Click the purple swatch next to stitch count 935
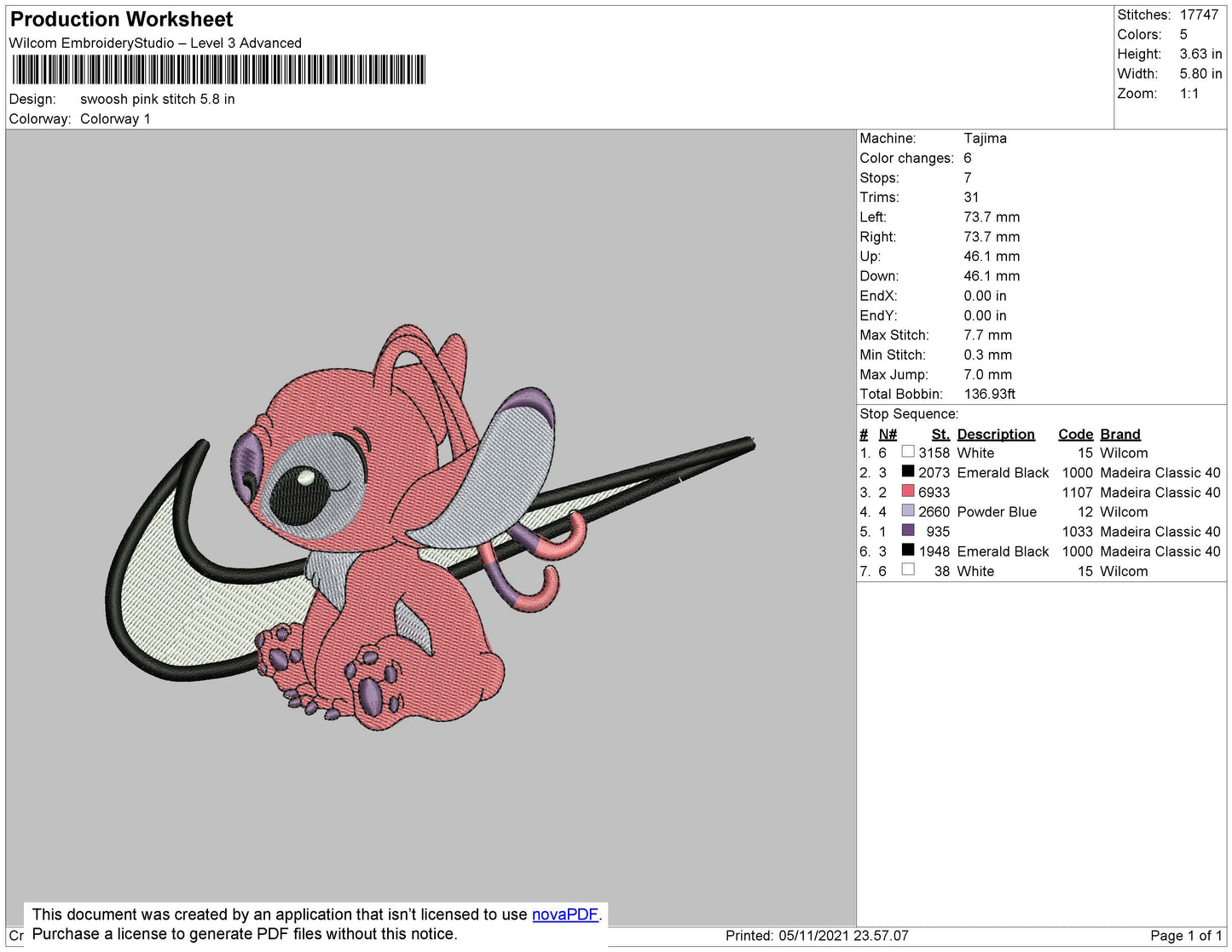 908,530
